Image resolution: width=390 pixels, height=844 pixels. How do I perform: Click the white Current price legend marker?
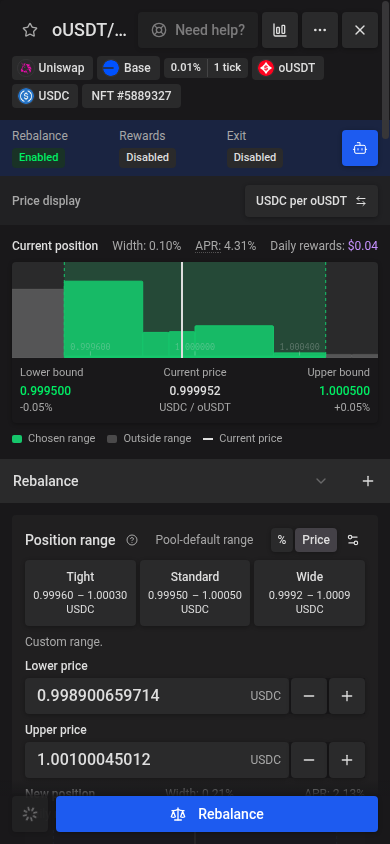[x=208, y=439]
